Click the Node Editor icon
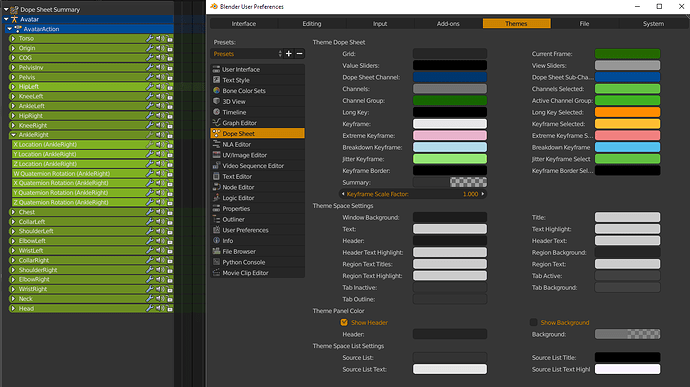Viewport: 690px width, 387px height. coord(217,187)
